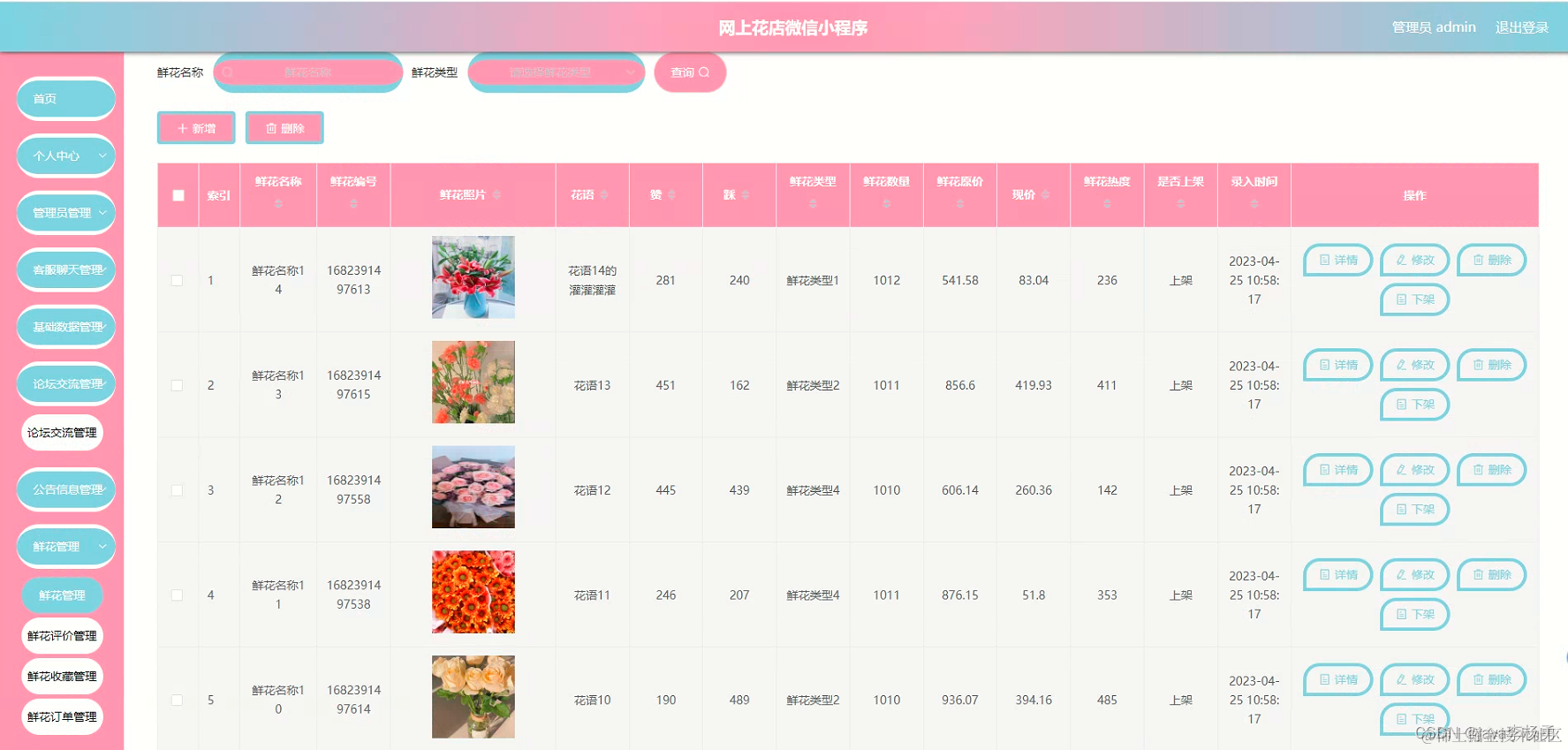Go to 首页 home in sidebar
The width and height of the screenshot is (1568, 750).
[66, 99]
